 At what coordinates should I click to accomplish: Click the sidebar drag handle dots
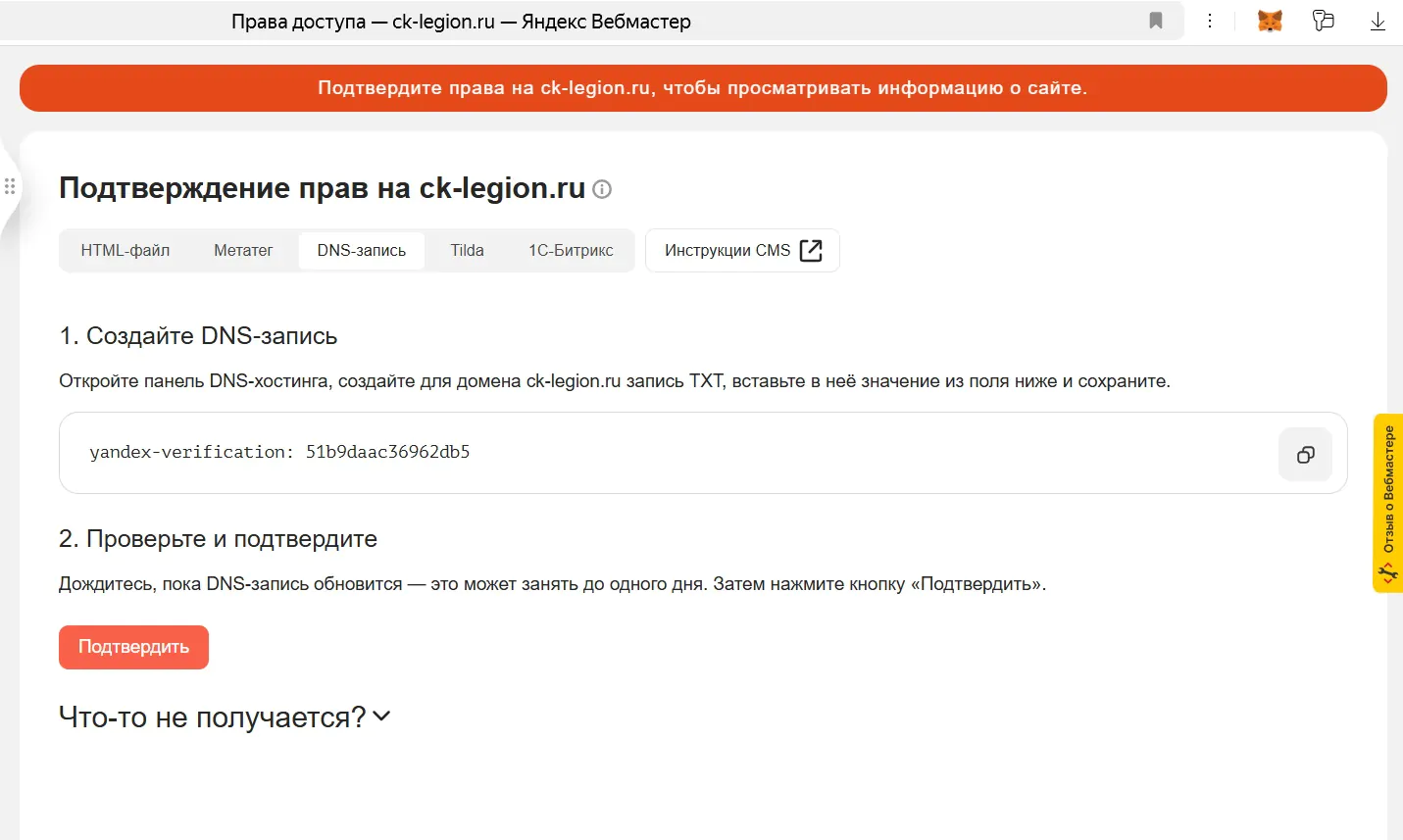[x=10, y=186]
